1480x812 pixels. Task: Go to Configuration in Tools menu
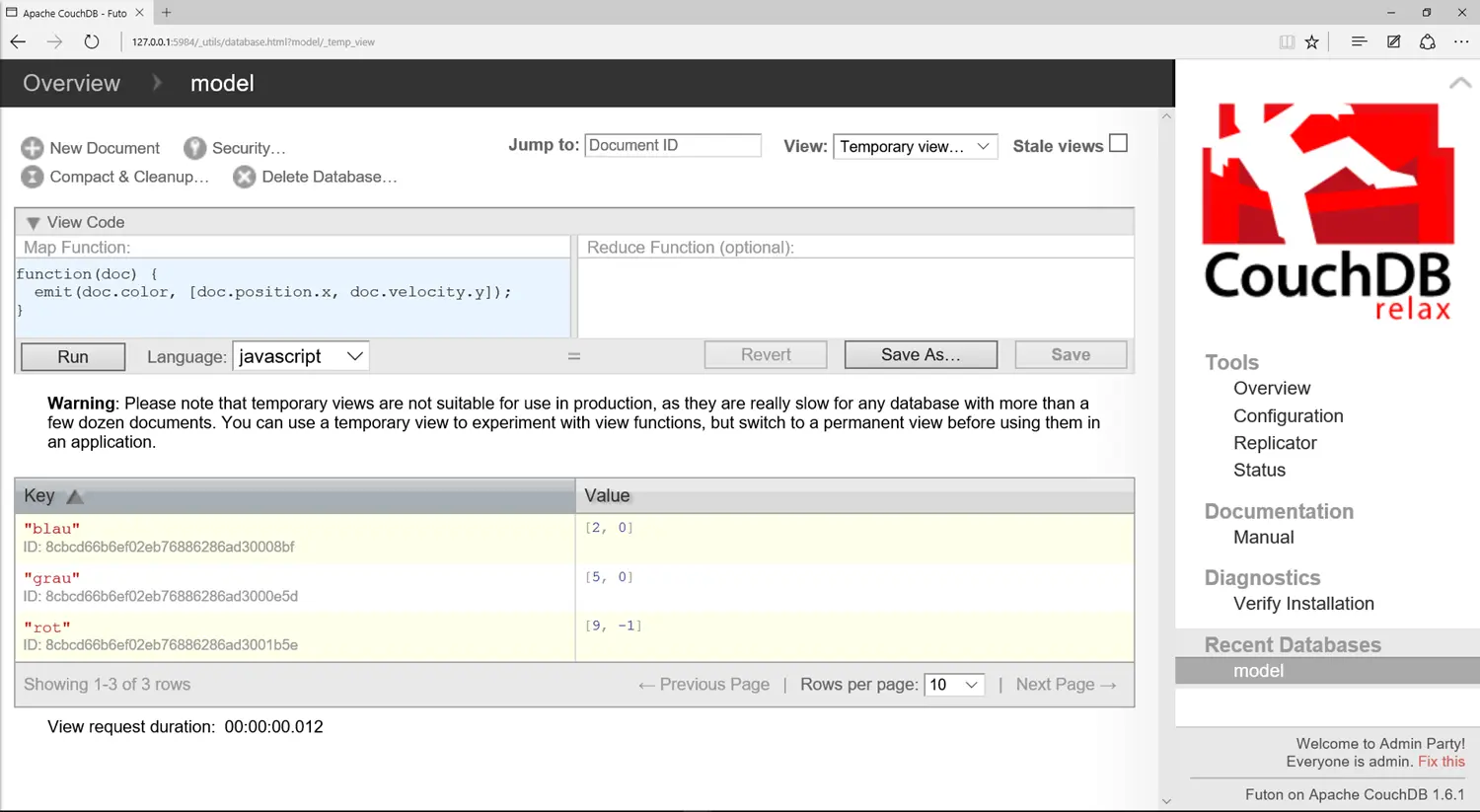(x=1288, y=416)
